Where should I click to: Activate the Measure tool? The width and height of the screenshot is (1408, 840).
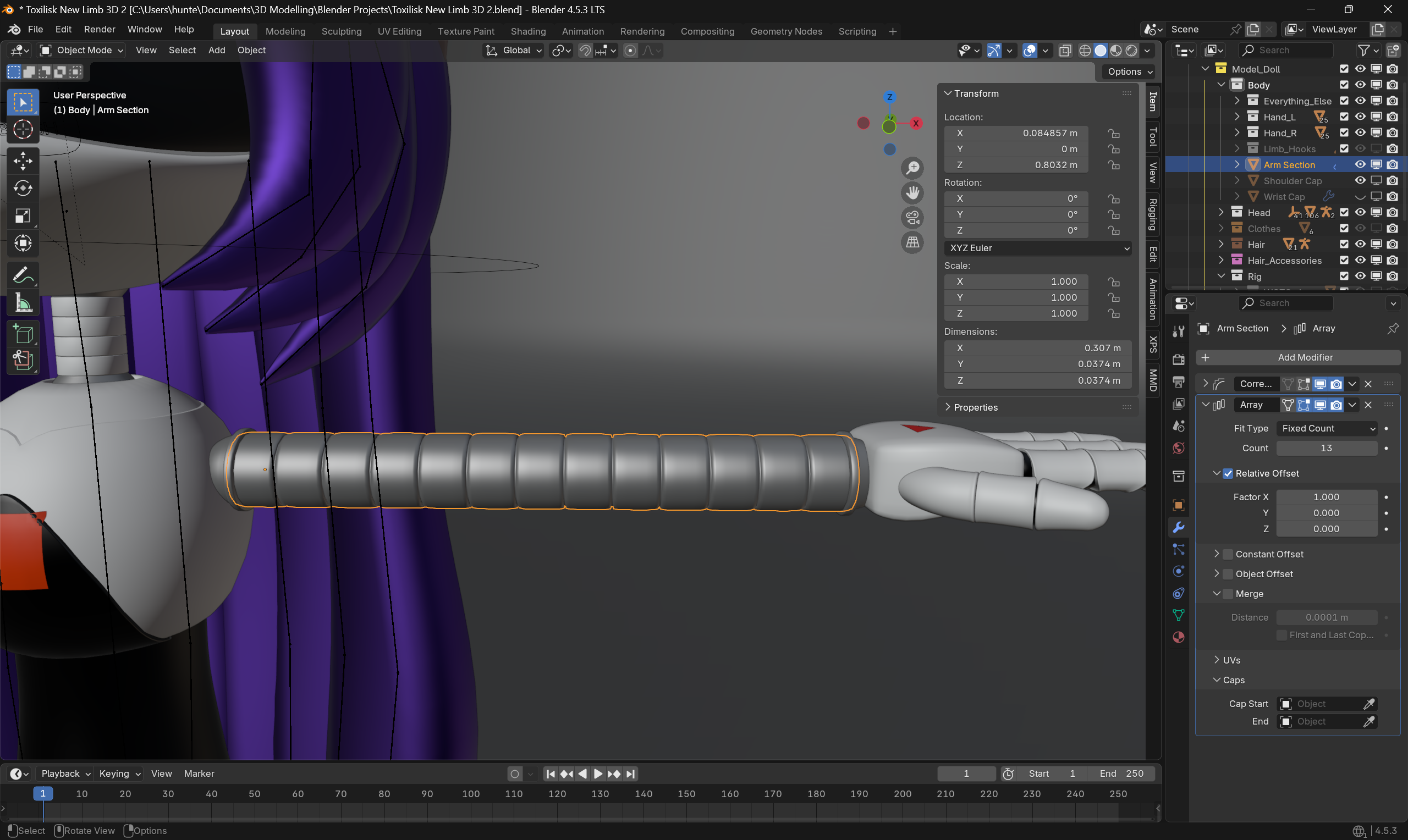click(x=23, y=303)
